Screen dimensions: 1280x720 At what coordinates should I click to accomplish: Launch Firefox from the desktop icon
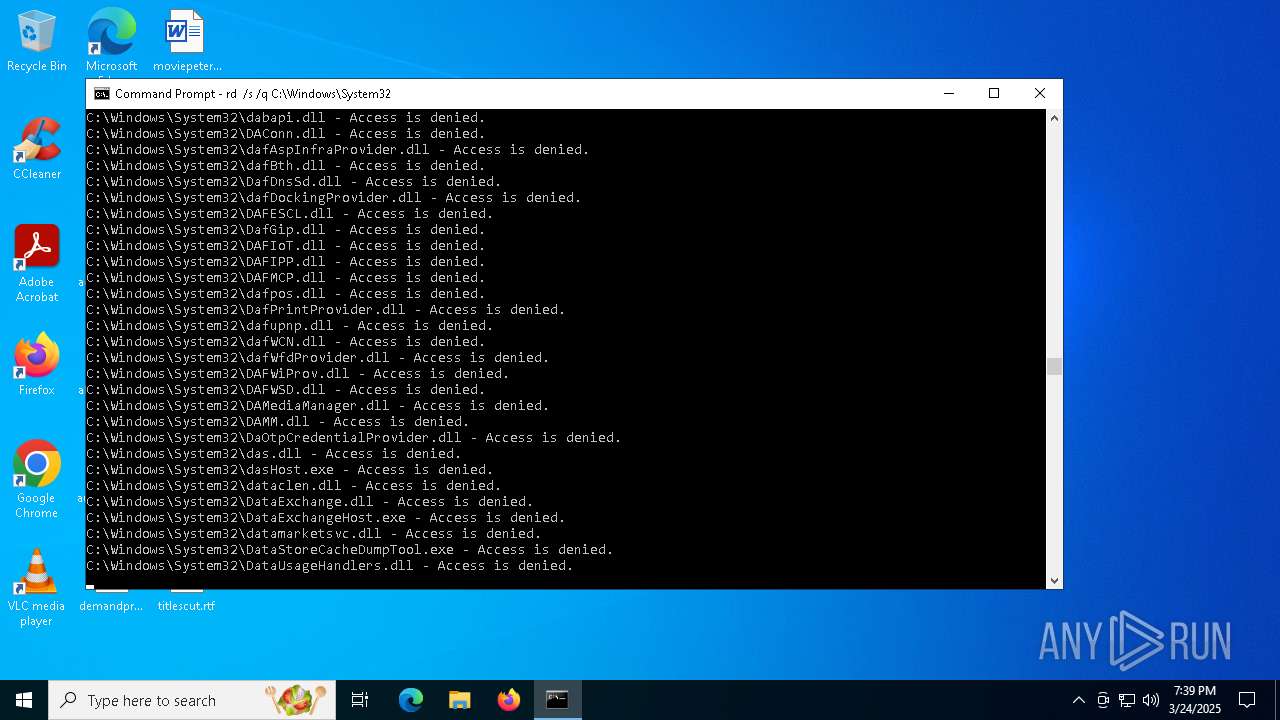click(x=37, y=365)
